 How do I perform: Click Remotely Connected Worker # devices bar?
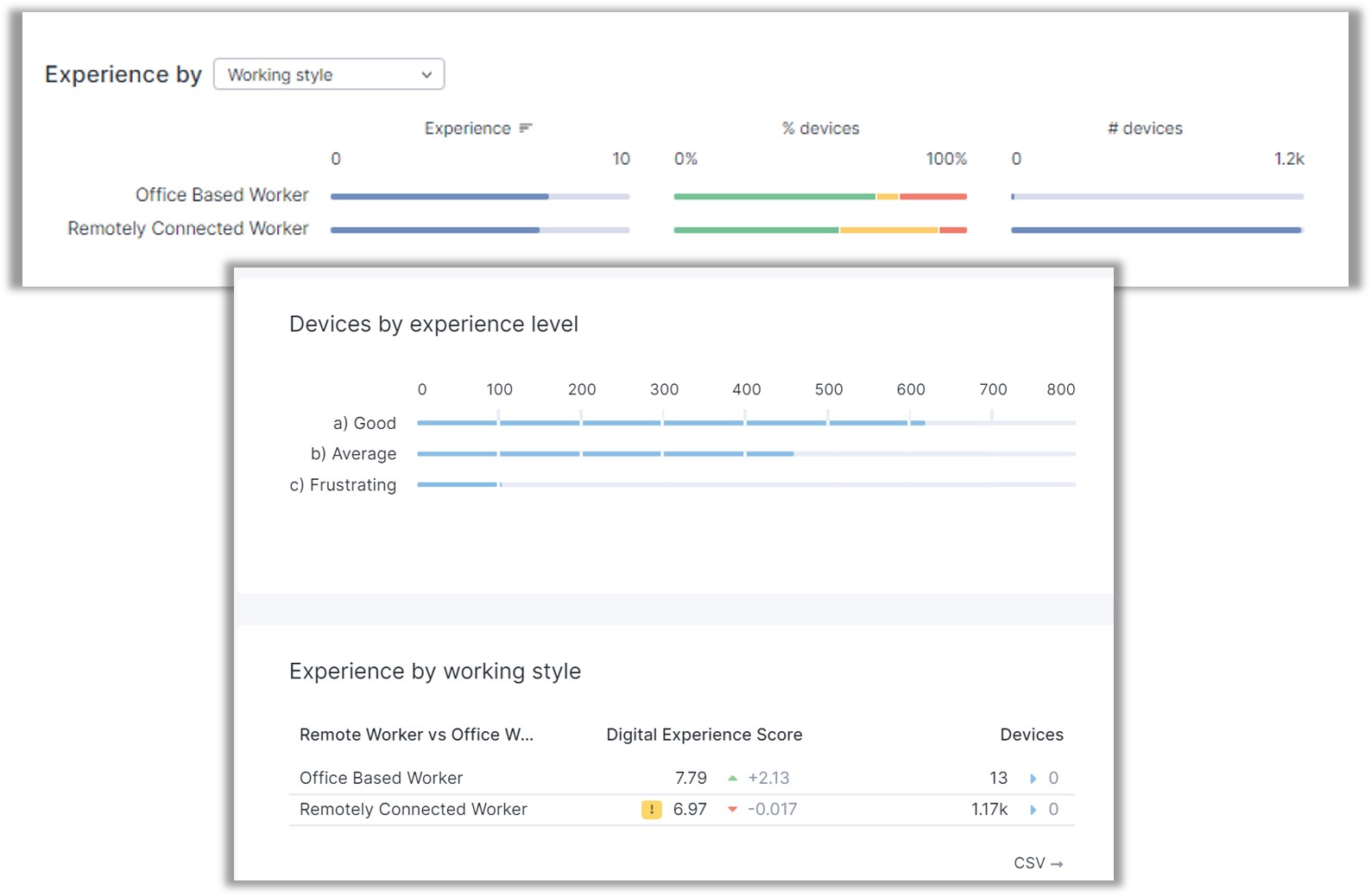tap(1155, 230)
